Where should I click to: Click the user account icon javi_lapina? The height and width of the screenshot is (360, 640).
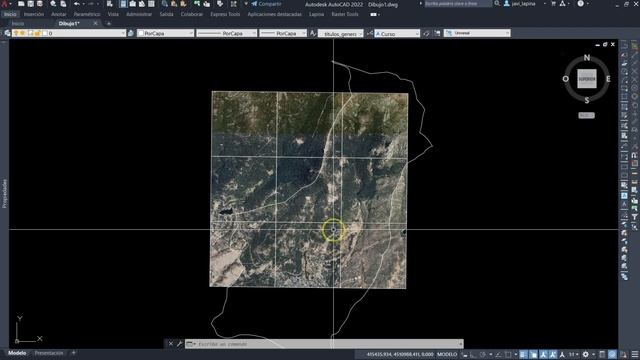pos(519,4)
